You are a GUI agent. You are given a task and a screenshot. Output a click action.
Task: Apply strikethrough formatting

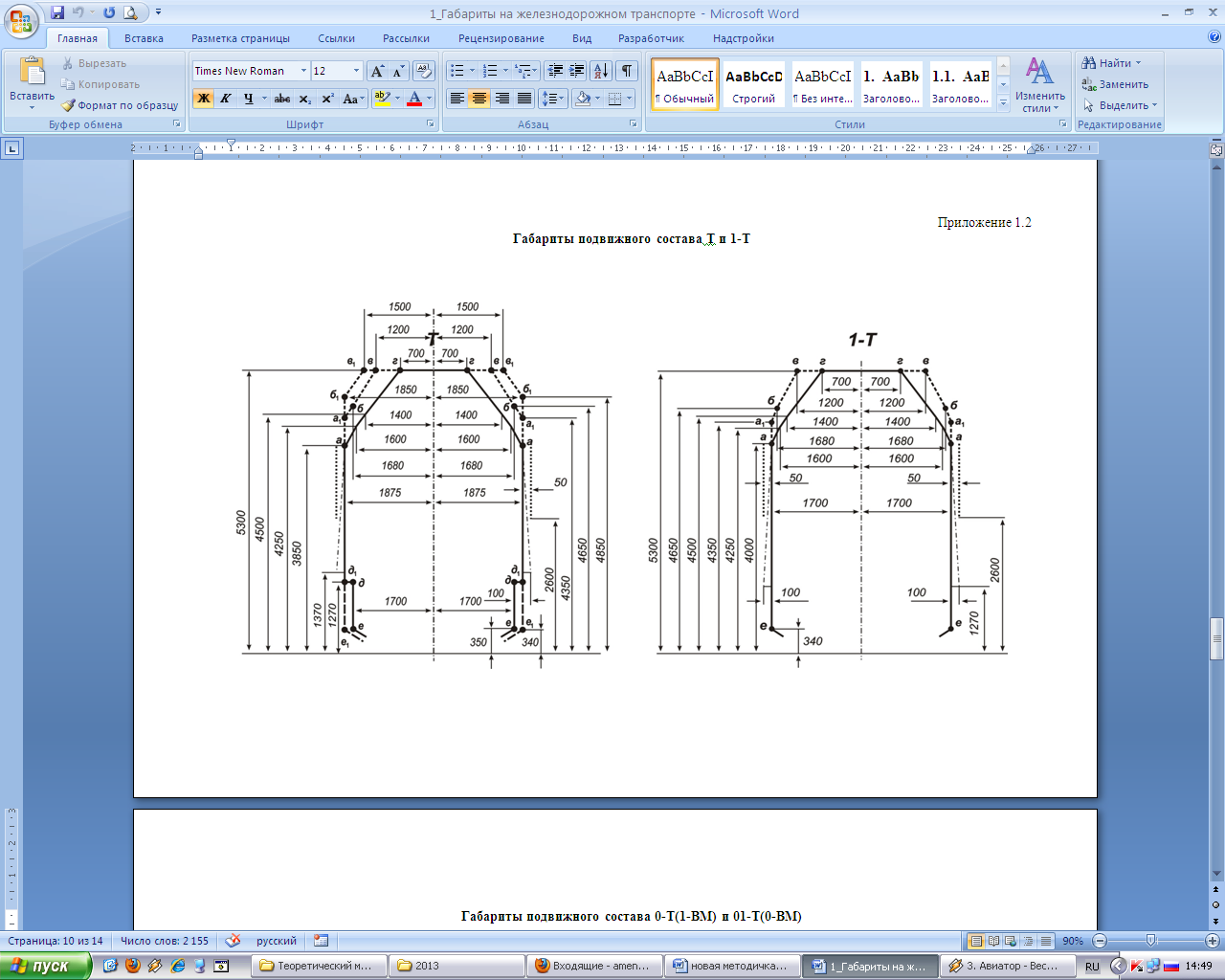point(281,99)
